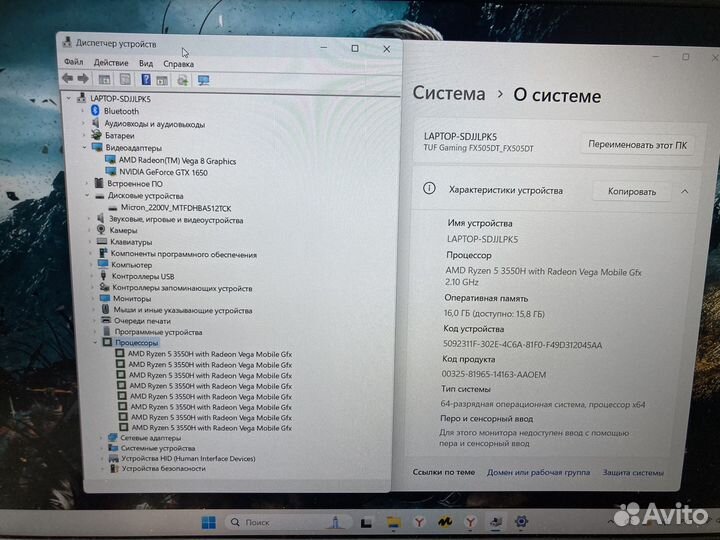Open Домен или рабочая группа link
The image size is (720, 540).
pos(538,472)
